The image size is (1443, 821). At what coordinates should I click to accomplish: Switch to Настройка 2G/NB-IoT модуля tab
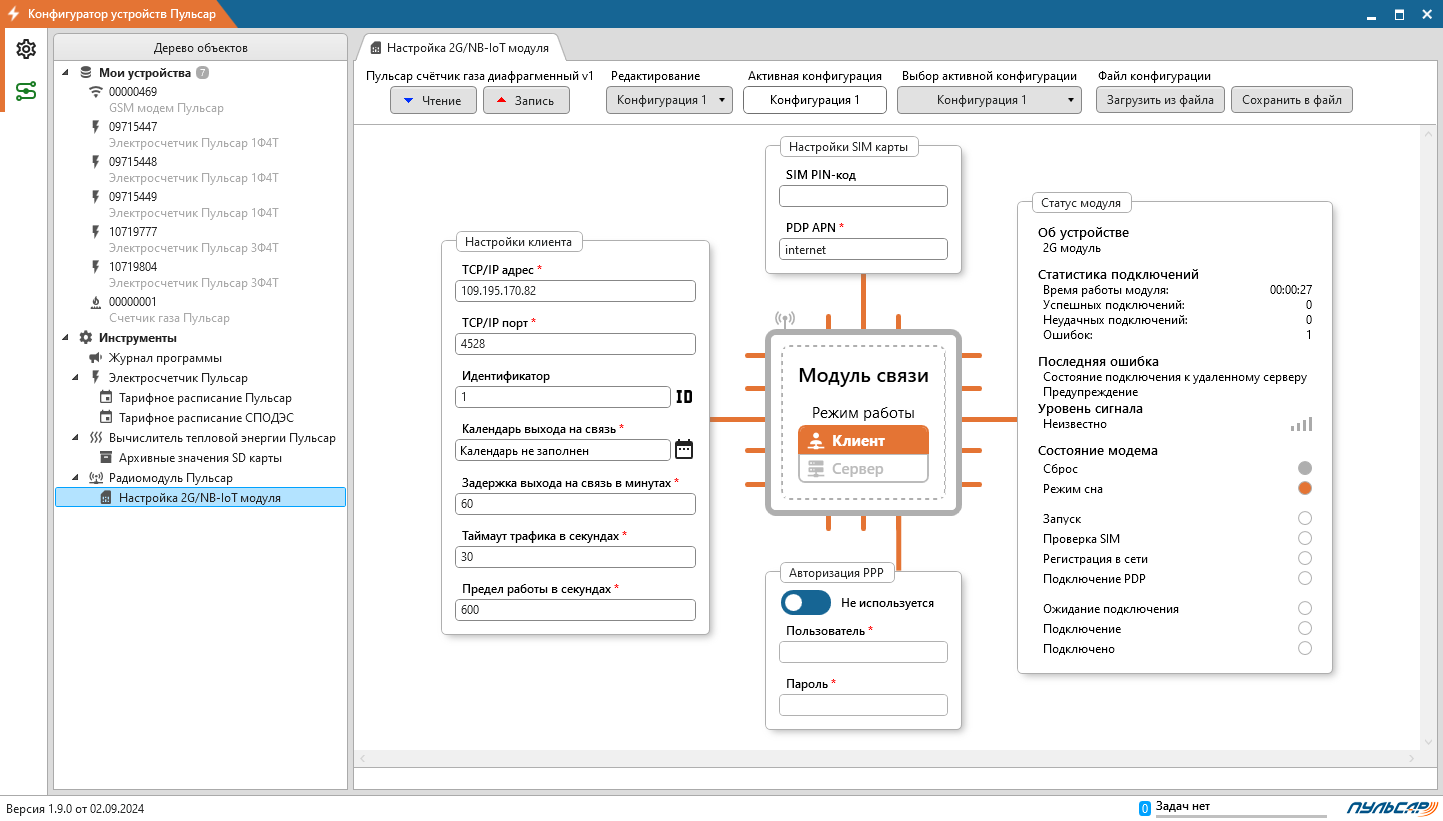459,47
